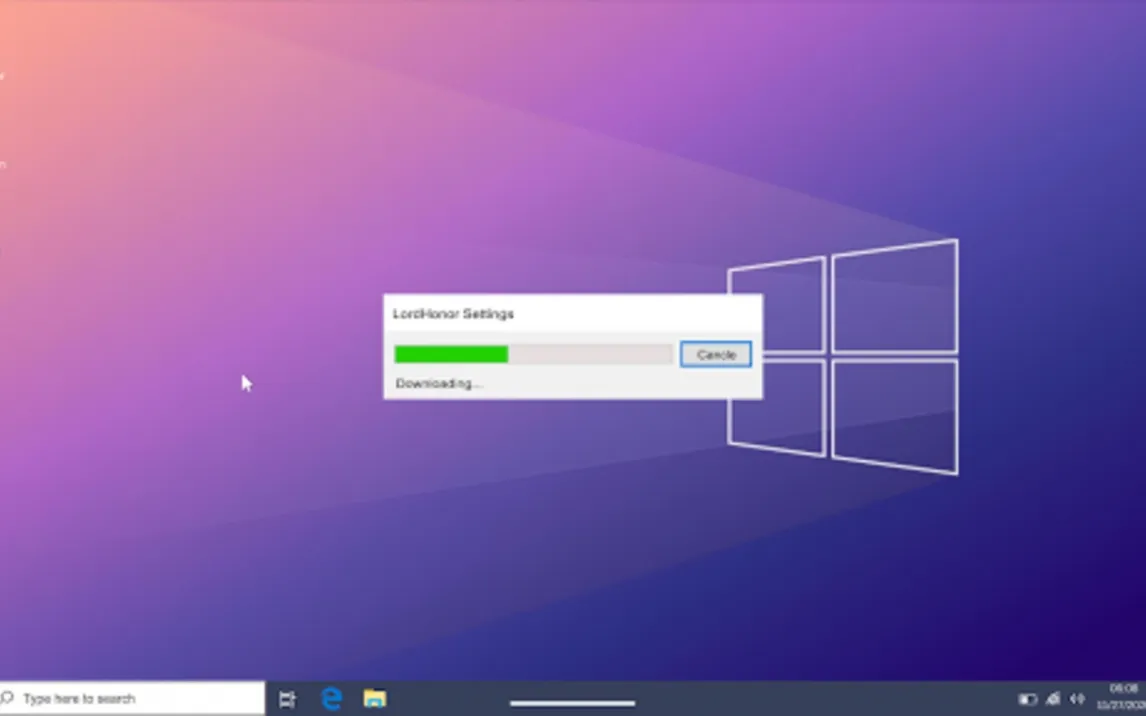Click the search magnifier icon in taskbar
The image size is (1146, 716).
(9, 699)
